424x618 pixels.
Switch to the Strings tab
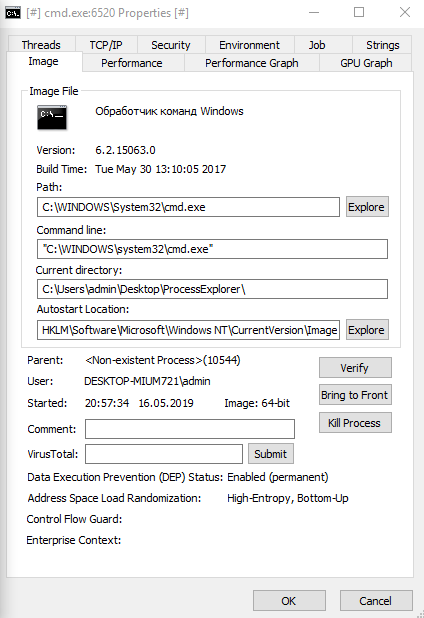(x=382, y=45)
